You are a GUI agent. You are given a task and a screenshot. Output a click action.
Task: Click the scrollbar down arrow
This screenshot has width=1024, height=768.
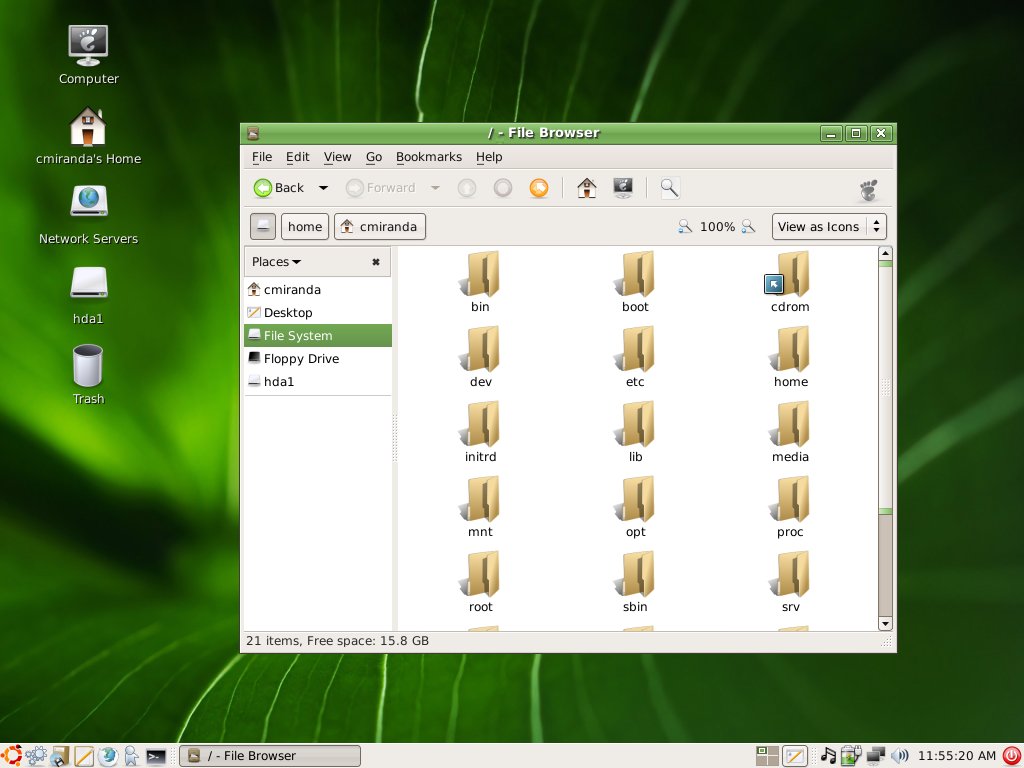885,624
